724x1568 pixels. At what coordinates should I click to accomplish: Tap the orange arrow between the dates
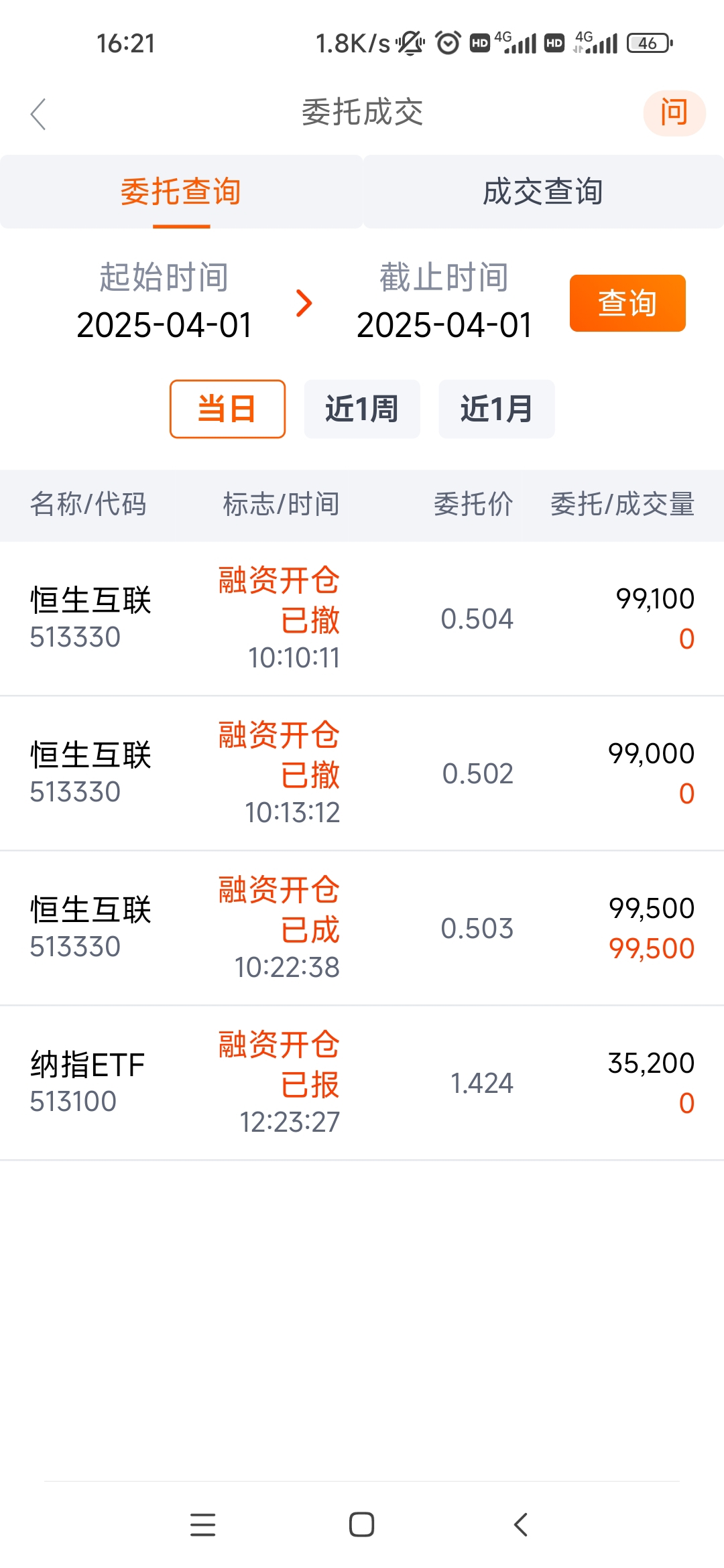(x=304, y=303)
